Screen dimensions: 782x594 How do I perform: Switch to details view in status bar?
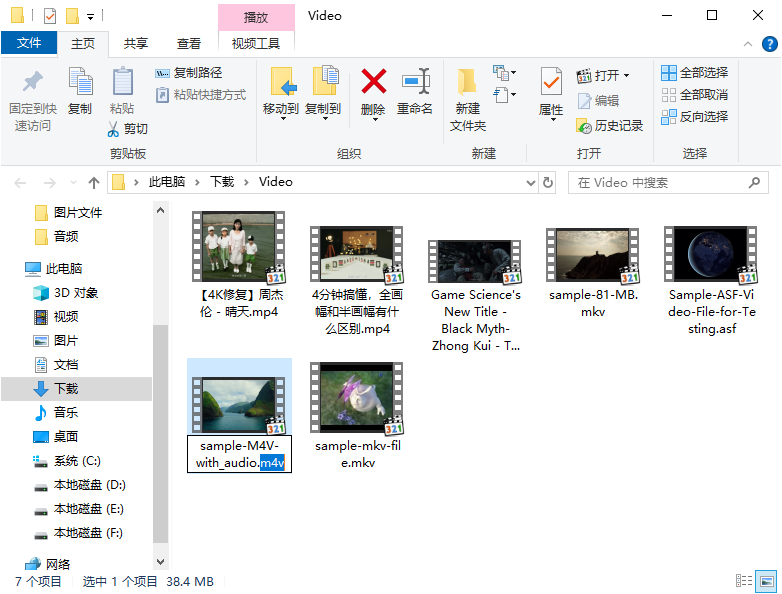(x=744, y=581)
